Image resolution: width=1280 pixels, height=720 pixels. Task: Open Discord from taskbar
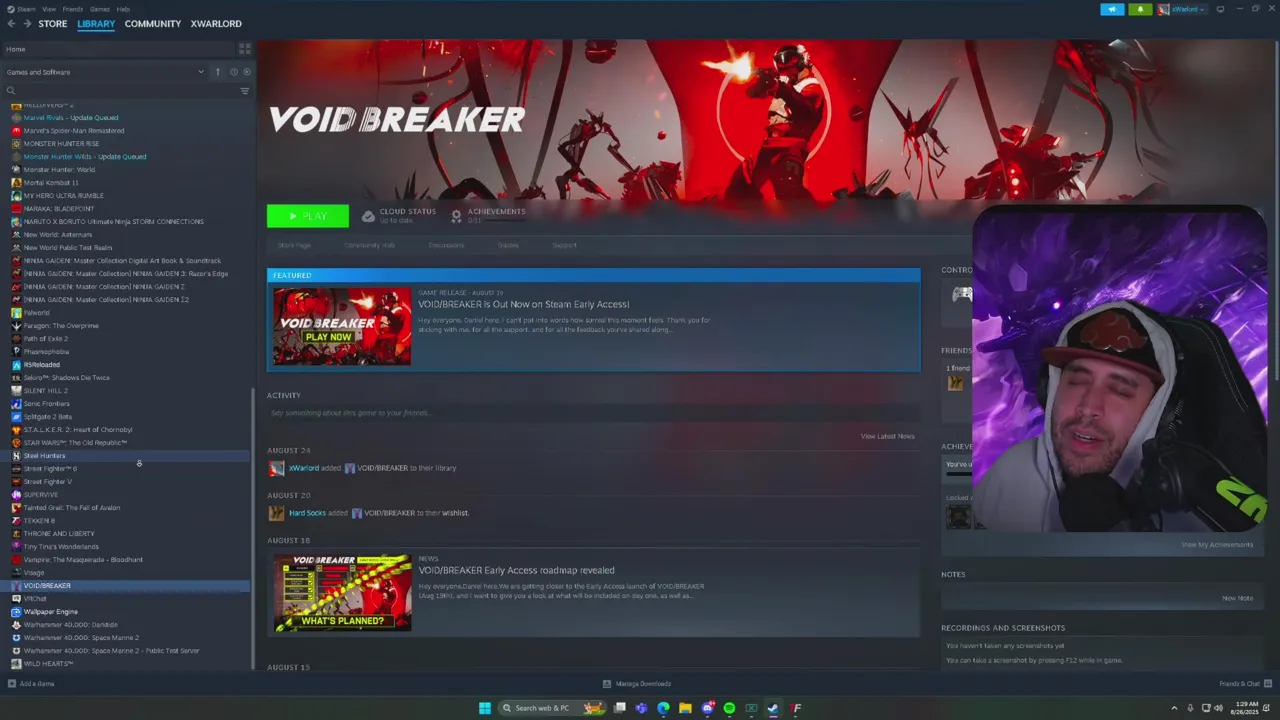(707, 708)
